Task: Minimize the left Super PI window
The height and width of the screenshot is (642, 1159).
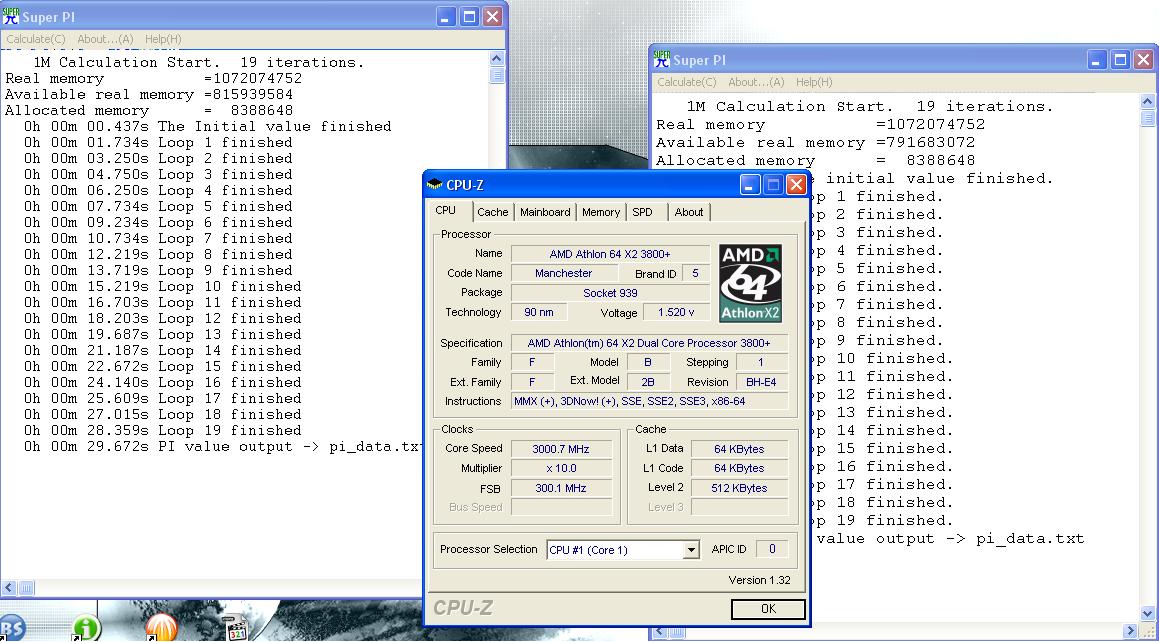Action: click(x=445, y=17)
